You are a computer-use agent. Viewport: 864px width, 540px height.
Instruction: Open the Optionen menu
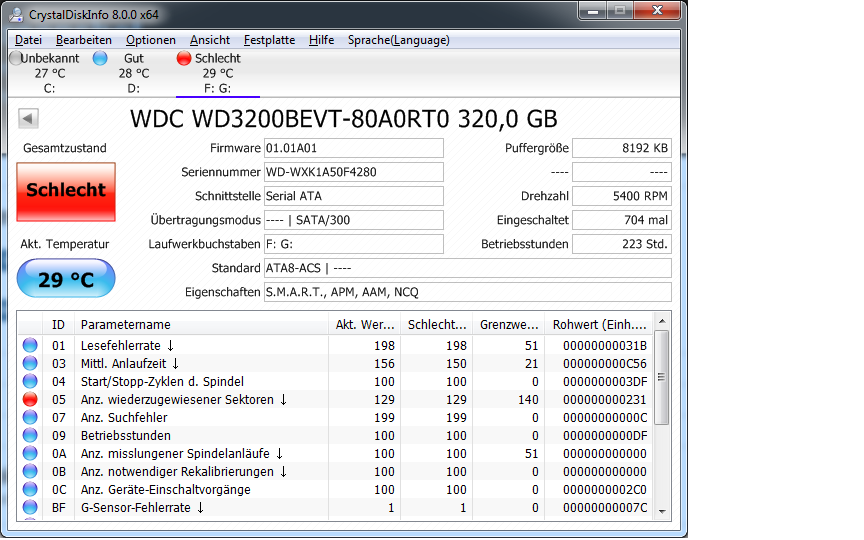click(x=150, y=40)
